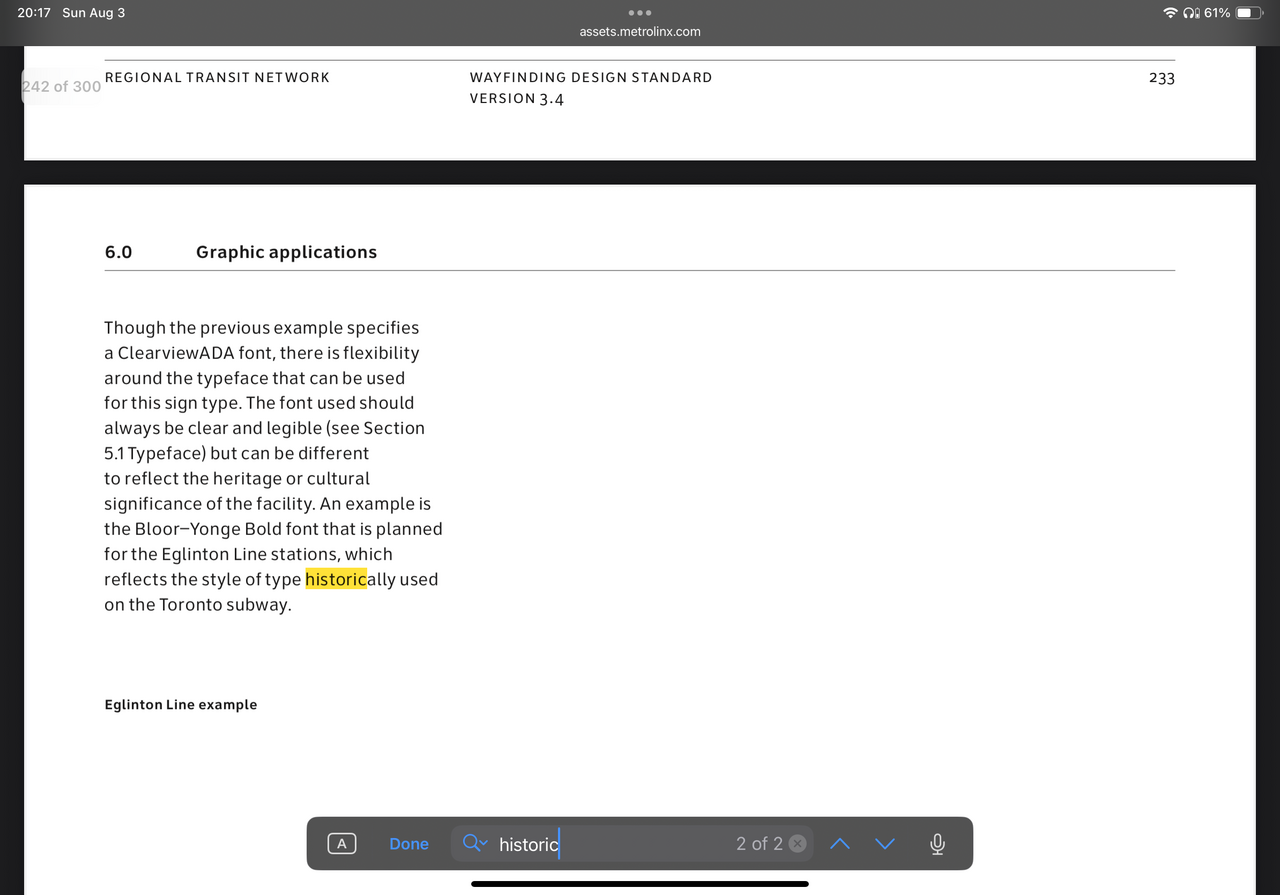Tap the highlighted word 'historic' in text
The image size is (1280, 895).
point(336,579)
